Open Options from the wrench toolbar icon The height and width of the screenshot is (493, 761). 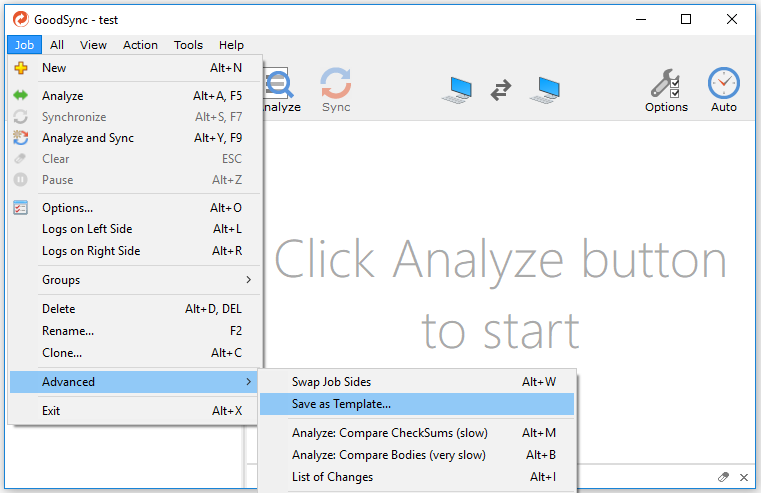pos(666,89)
